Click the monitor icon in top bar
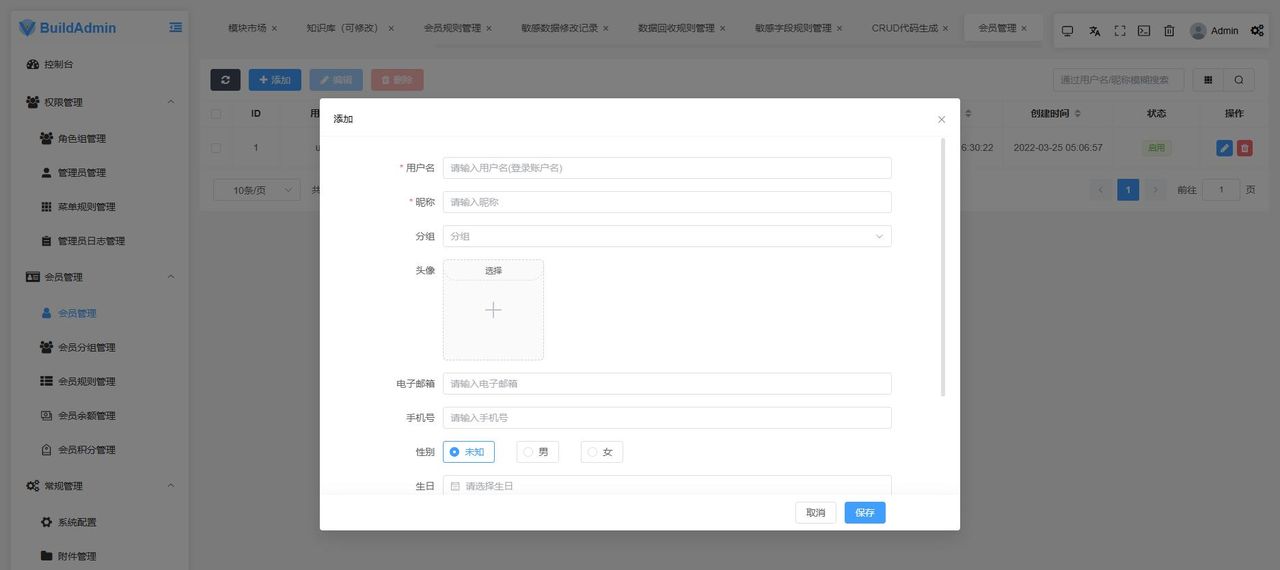 [x=1067, y=31]
